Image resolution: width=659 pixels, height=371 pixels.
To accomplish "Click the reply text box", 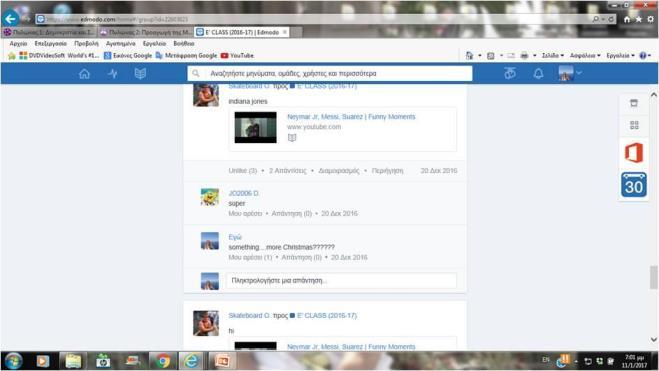I will pos(341,281).
